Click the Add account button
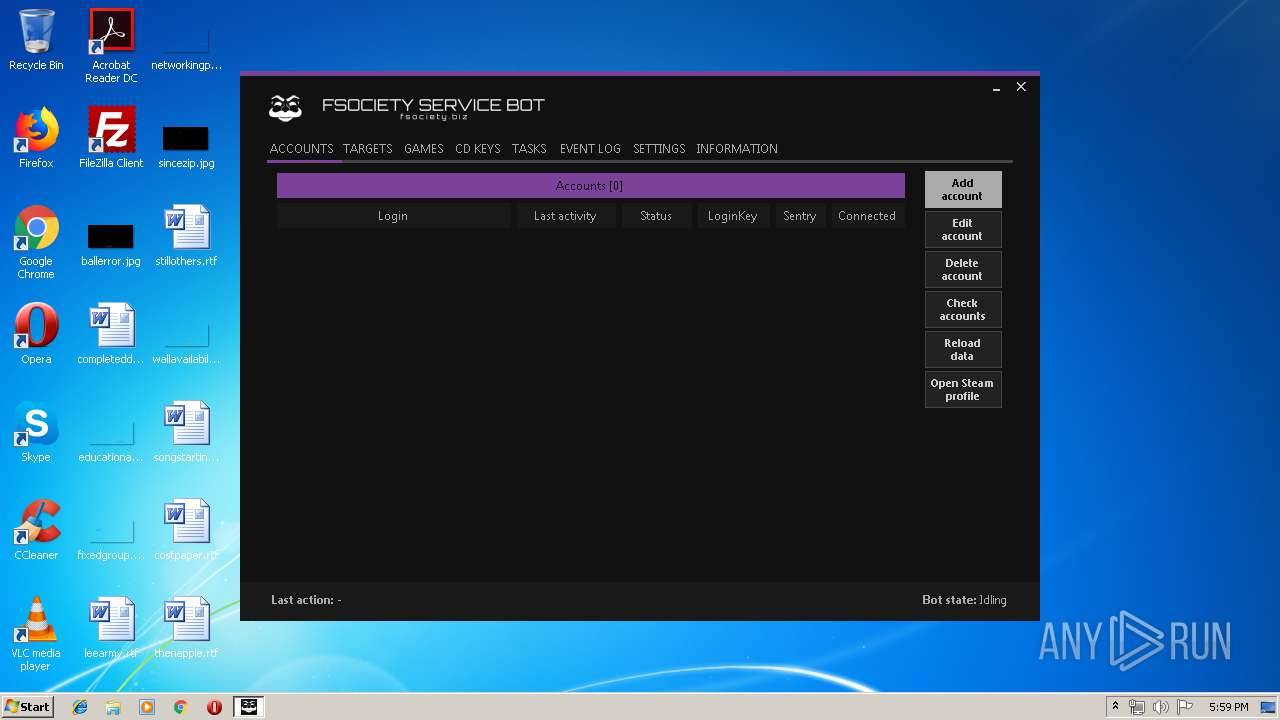Image resolution: width=1280 pixels, height=720 pixels. (x=962, y=189)
